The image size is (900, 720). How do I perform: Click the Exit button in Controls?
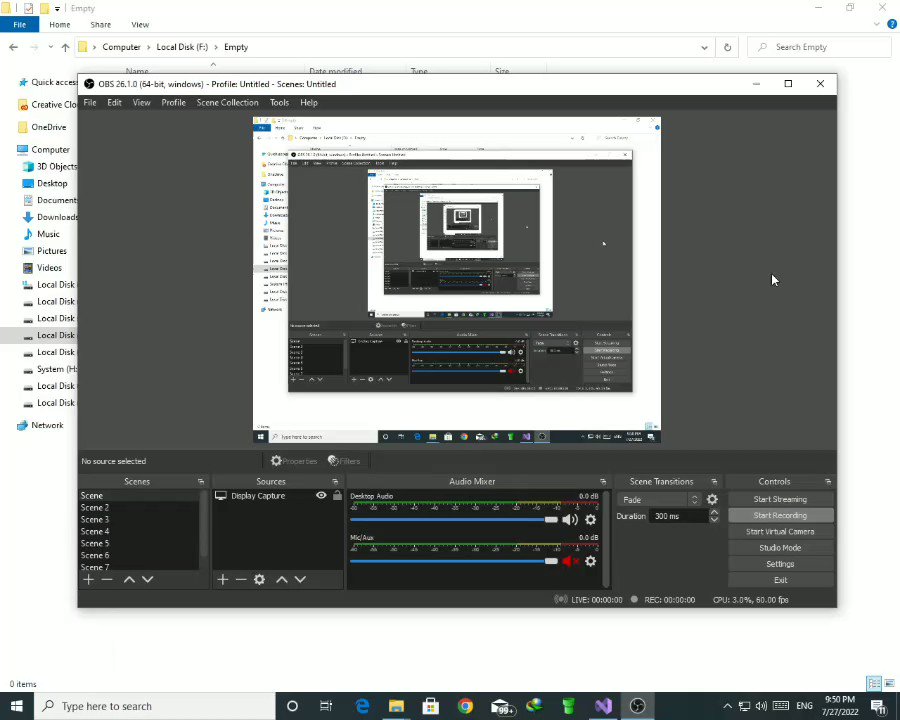click(x=780, y=580)
